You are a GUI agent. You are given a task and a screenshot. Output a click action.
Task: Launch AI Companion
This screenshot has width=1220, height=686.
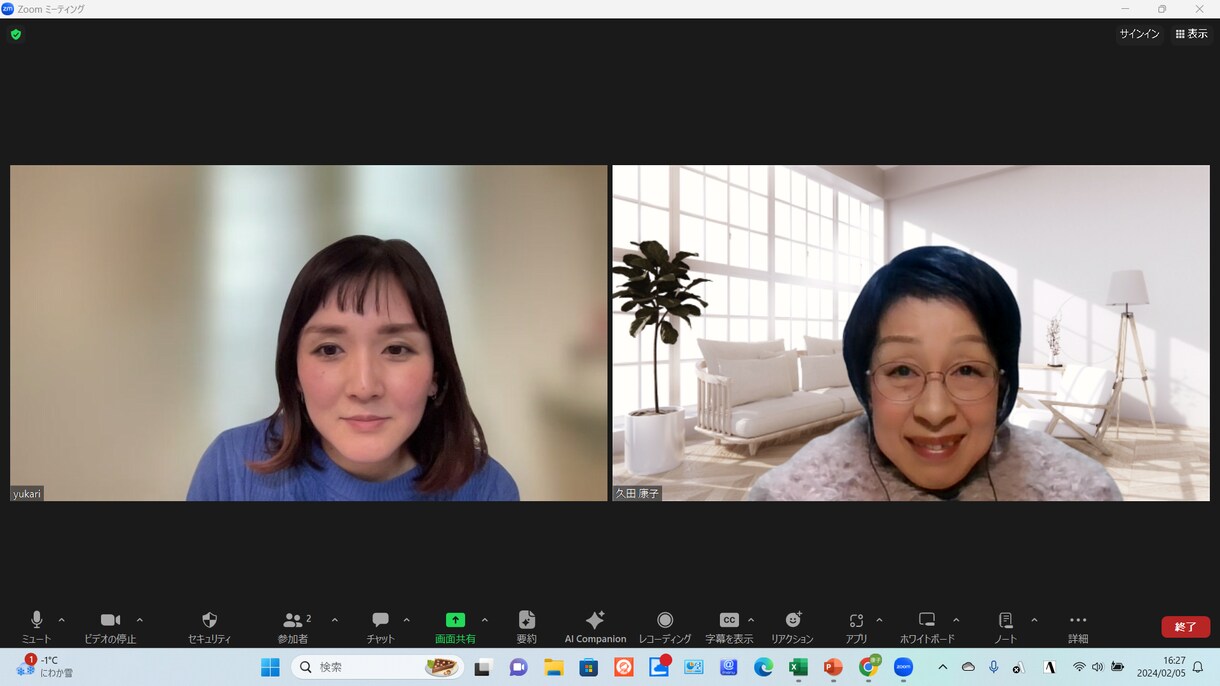595,627
